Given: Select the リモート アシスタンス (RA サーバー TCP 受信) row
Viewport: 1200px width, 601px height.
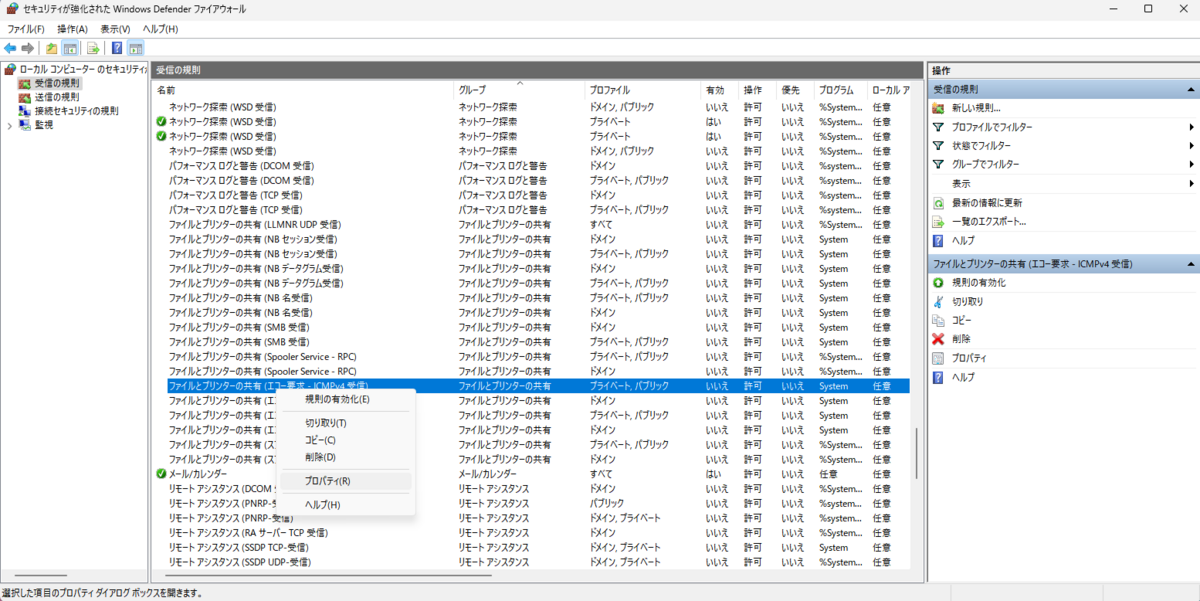Looking at the screenshot, I should pos(531,533).
